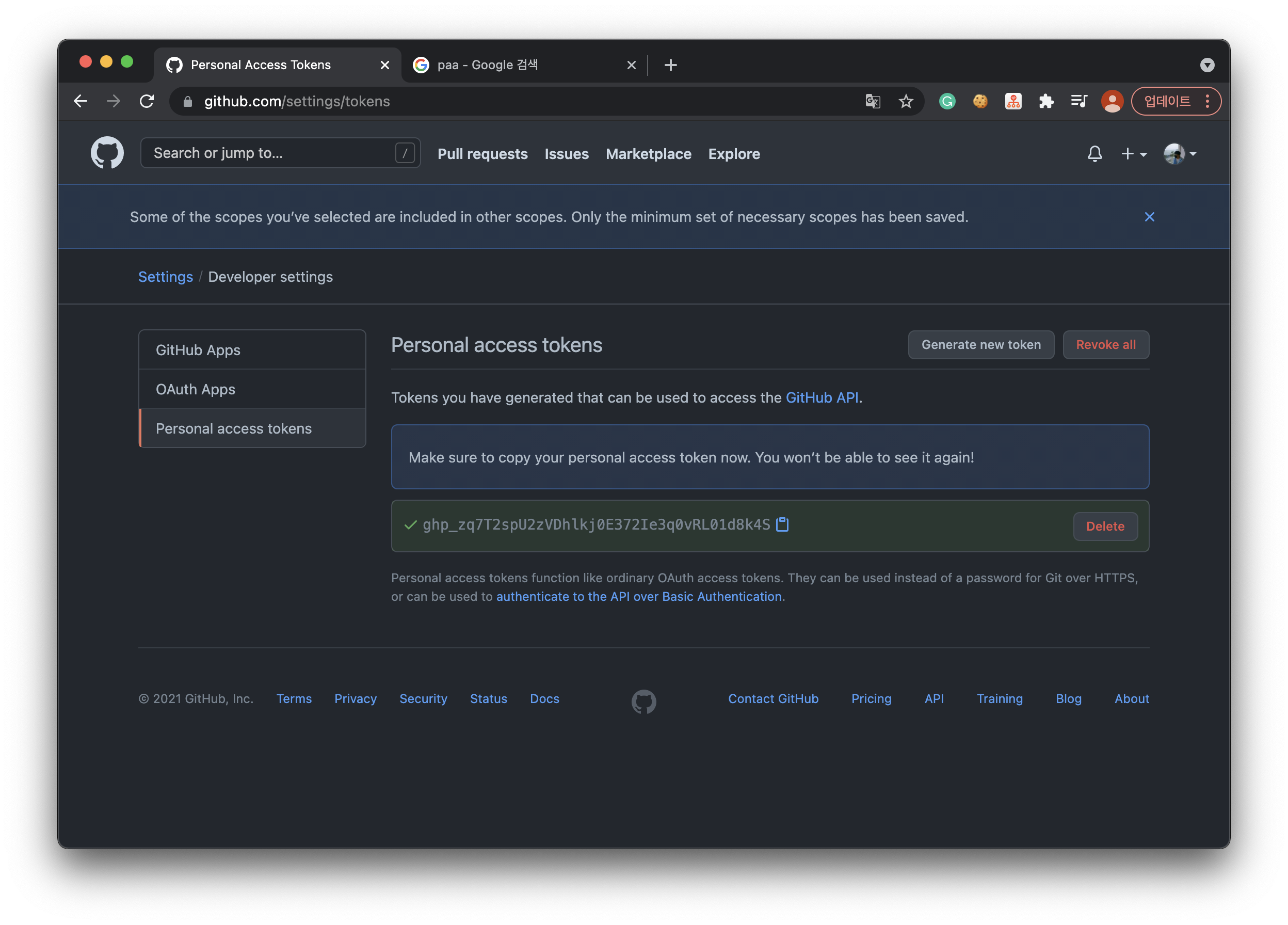This screenshot has width=1288, height=925.
Task: Open the Privacy footer link
Action: coord(355,699)
